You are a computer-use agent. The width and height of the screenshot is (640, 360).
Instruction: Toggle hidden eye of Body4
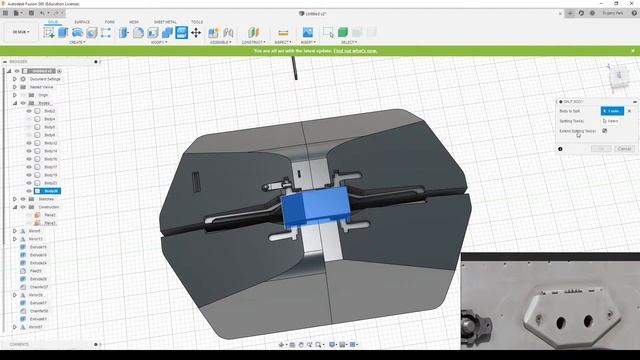pos(29,119)
